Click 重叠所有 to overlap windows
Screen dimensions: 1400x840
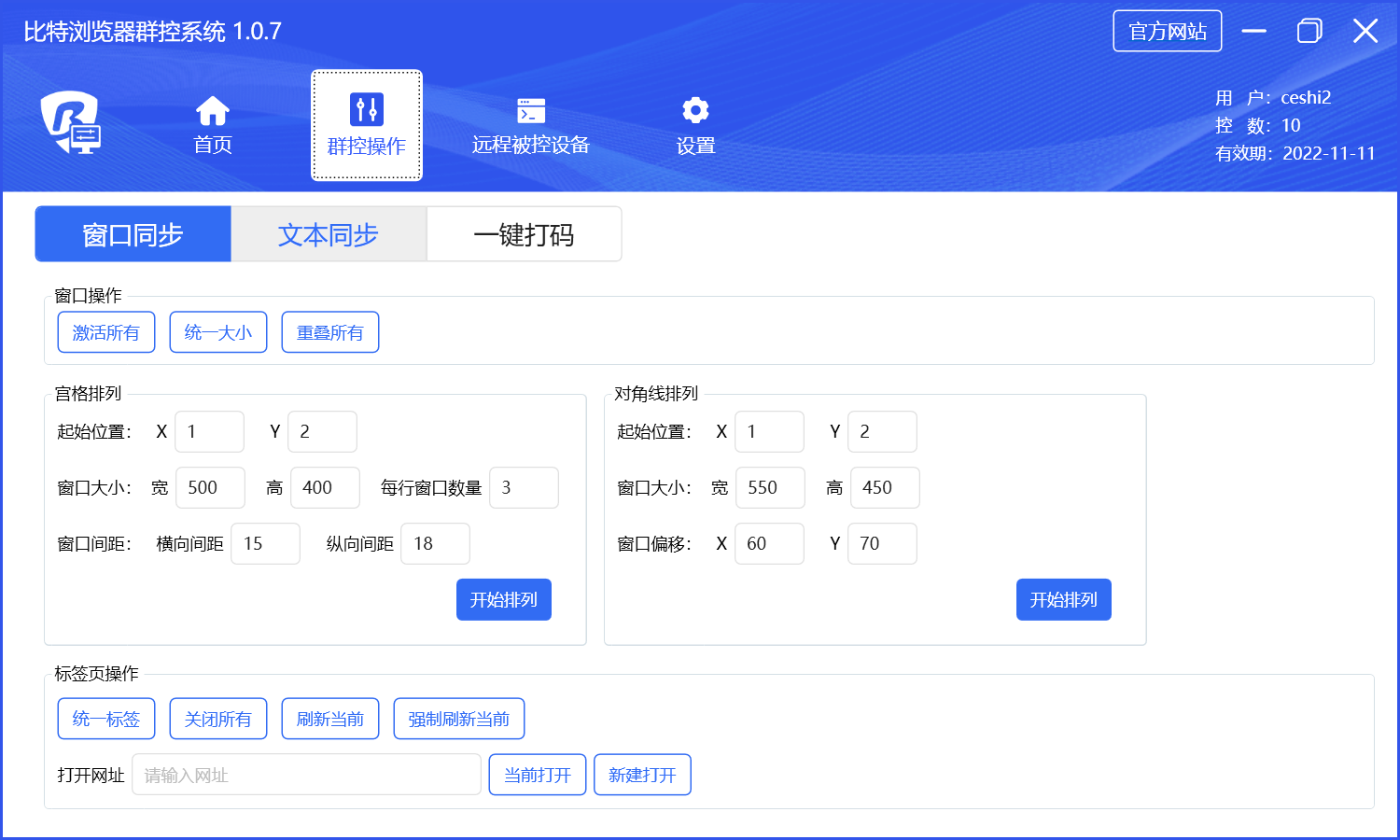coord(330,332)
